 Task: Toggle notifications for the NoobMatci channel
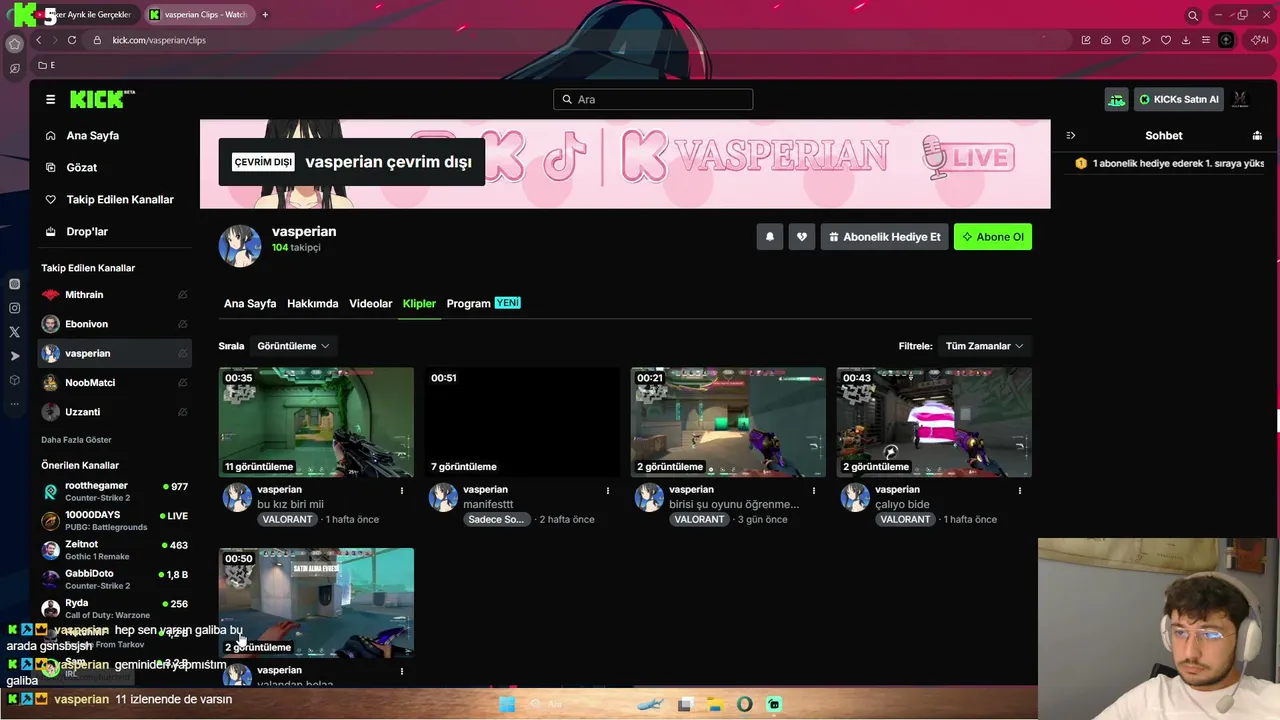pos(182,383)
